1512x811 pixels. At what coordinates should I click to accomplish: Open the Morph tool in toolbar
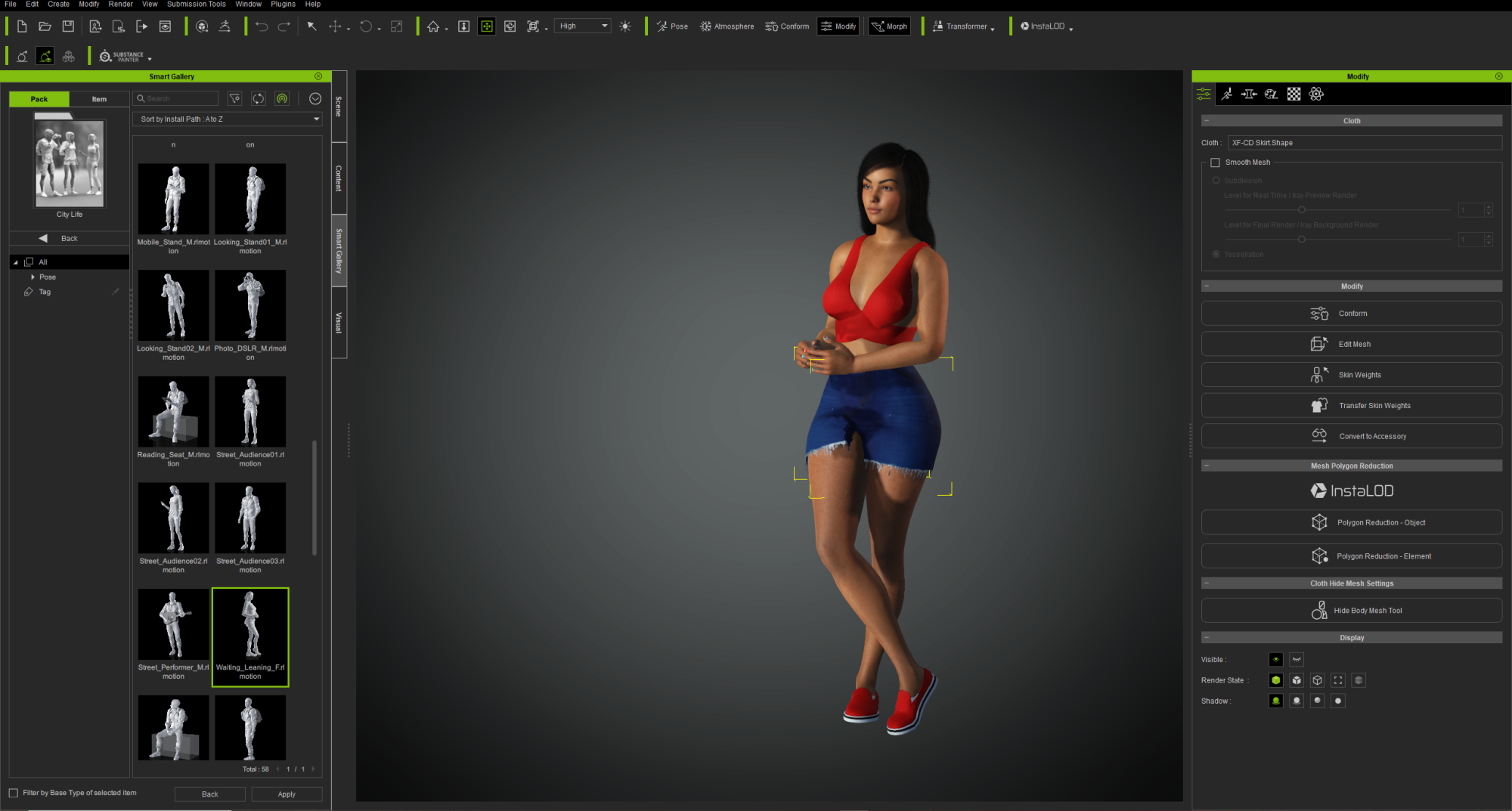pyautogui.click(x=890, y=26)
